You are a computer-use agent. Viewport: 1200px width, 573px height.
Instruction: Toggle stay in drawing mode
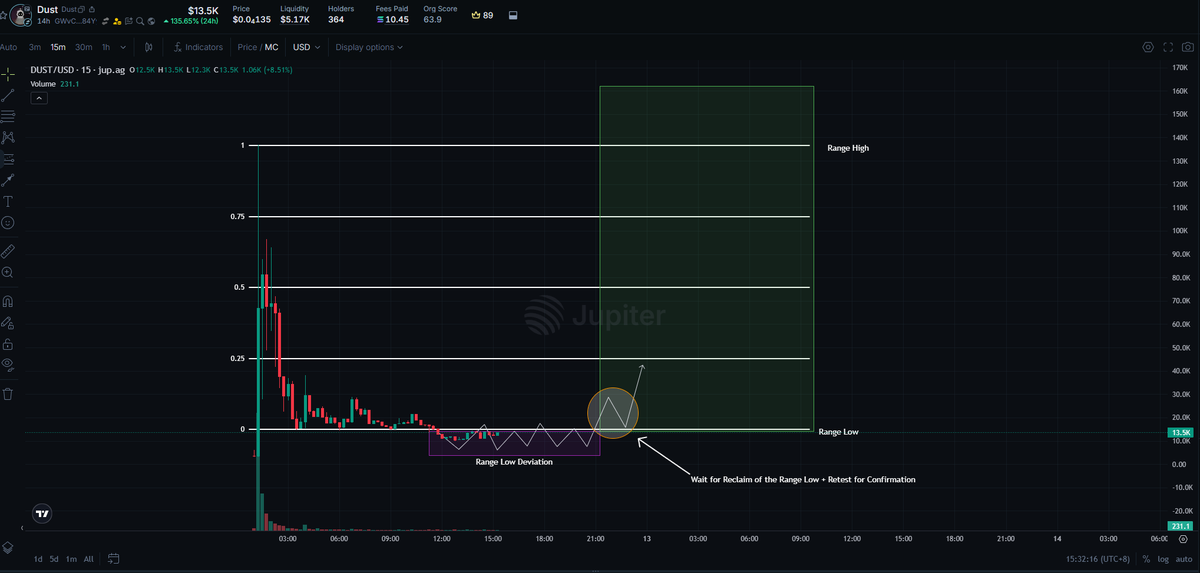click(8, 322)
